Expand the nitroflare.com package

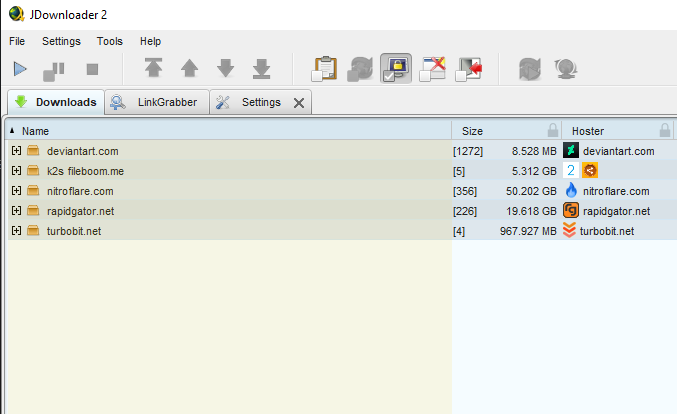(16, 190)
